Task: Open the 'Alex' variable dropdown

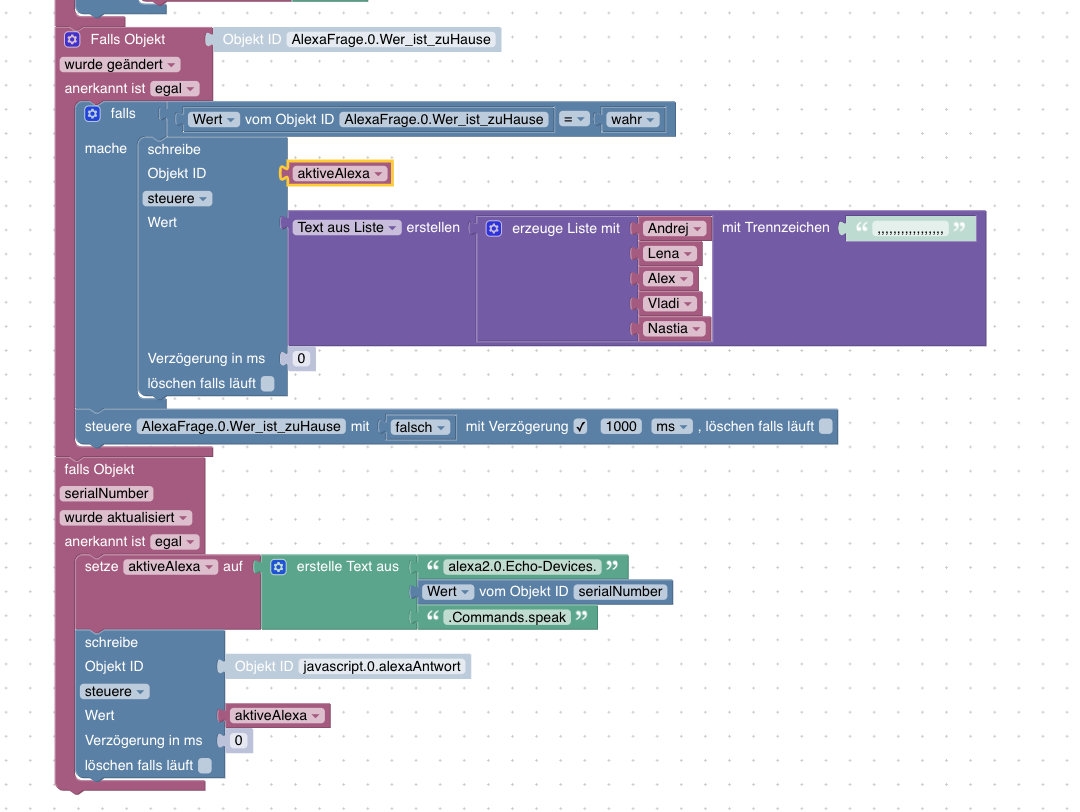Action: coord(667,278)
